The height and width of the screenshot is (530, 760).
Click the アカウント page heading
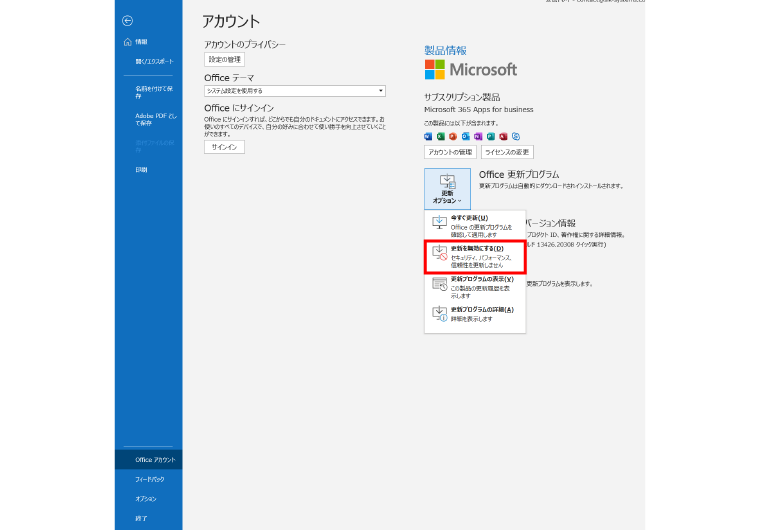pos(231,21)
